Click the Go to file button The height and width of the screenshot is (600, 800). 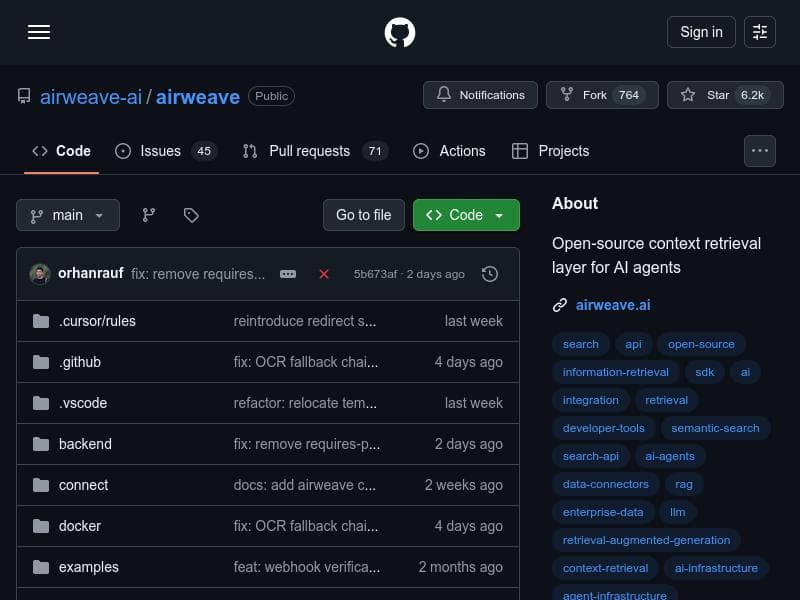coord(364,215)
